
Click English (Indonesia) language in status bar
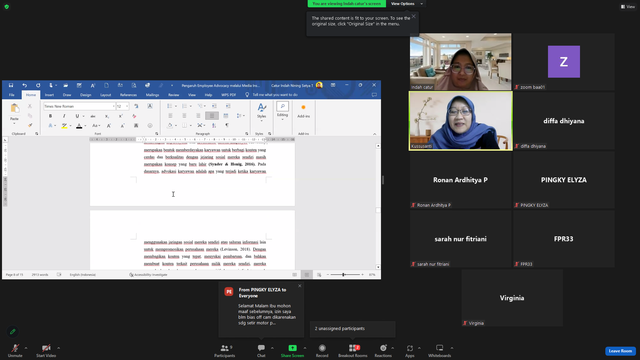click(x=82, y=275)
